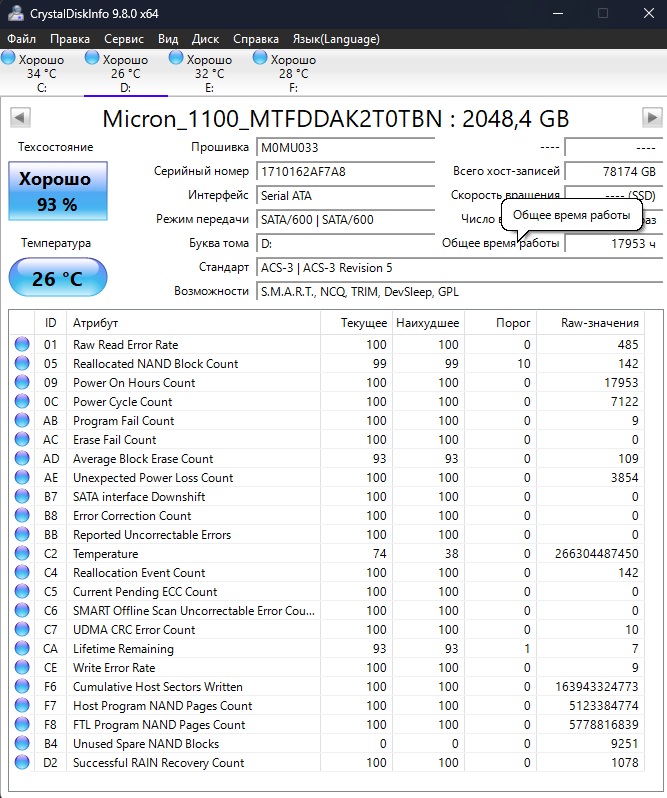This screenshot has height=798, width=667.
Task: Click power on hours value 17953 ч
Action: [x=613, y=243]
